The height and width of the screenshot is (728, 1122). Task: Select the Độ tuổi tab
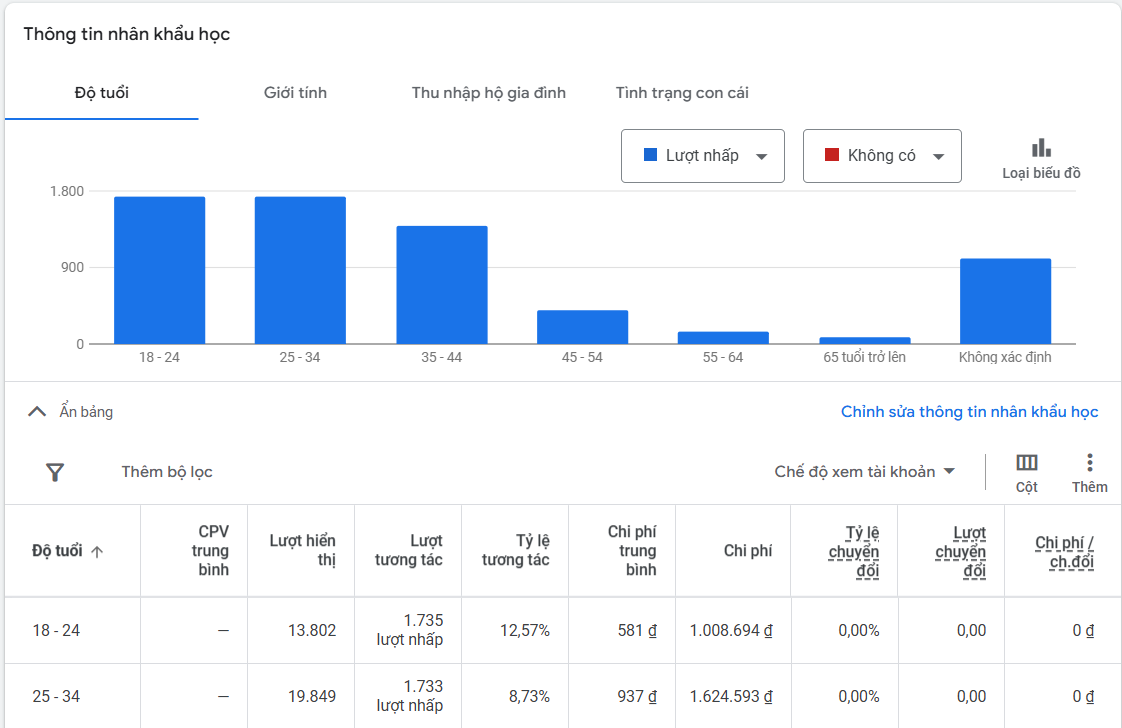point(102,93)
